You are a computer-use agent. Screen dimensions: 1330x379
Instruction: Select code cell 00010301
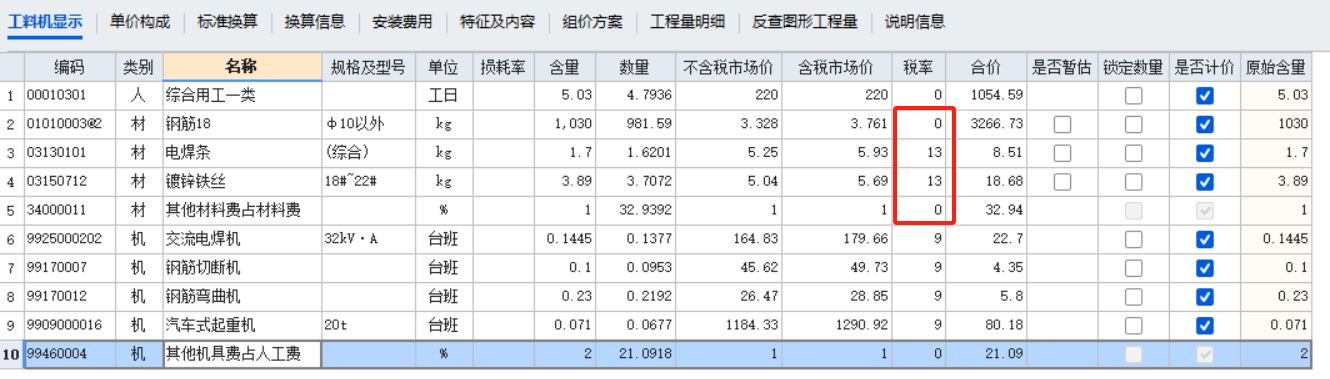coord(69,96)
